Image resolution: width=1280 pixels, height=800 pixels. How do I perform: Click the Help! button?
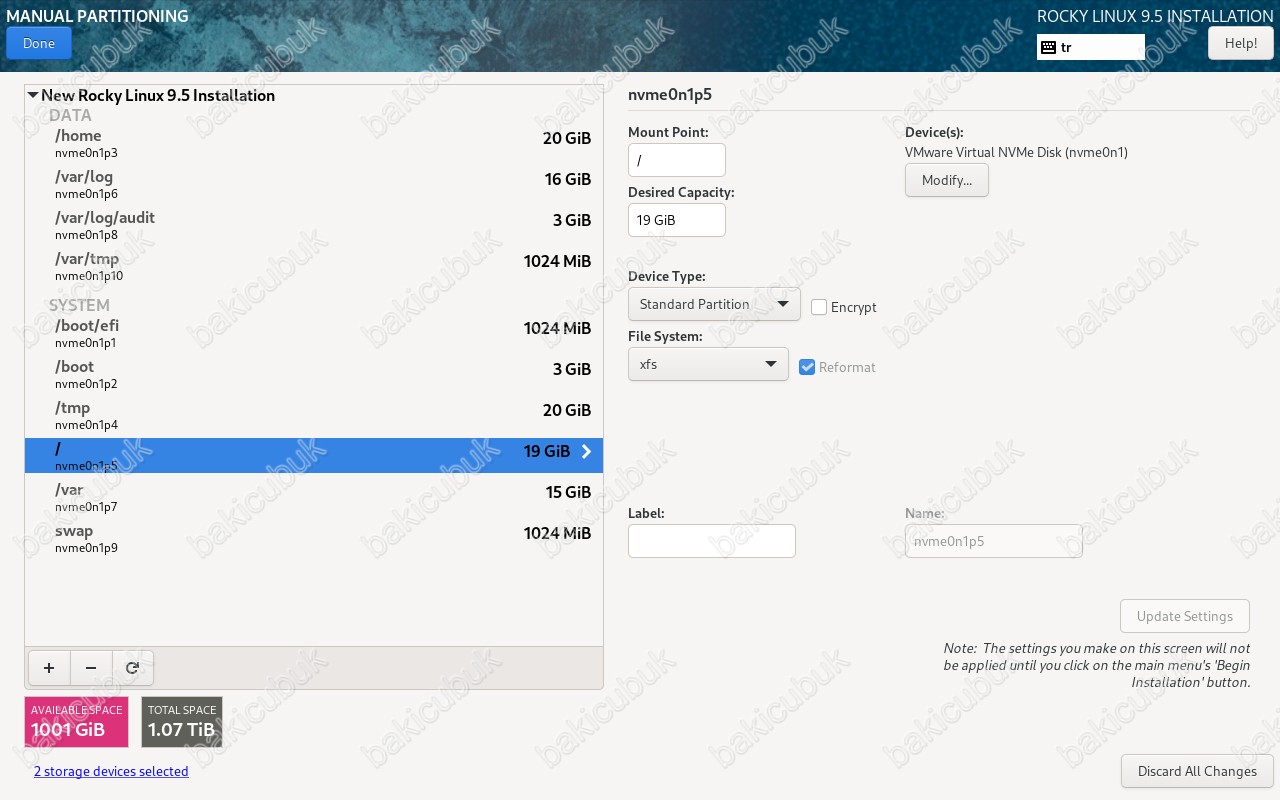point(1241,43)
